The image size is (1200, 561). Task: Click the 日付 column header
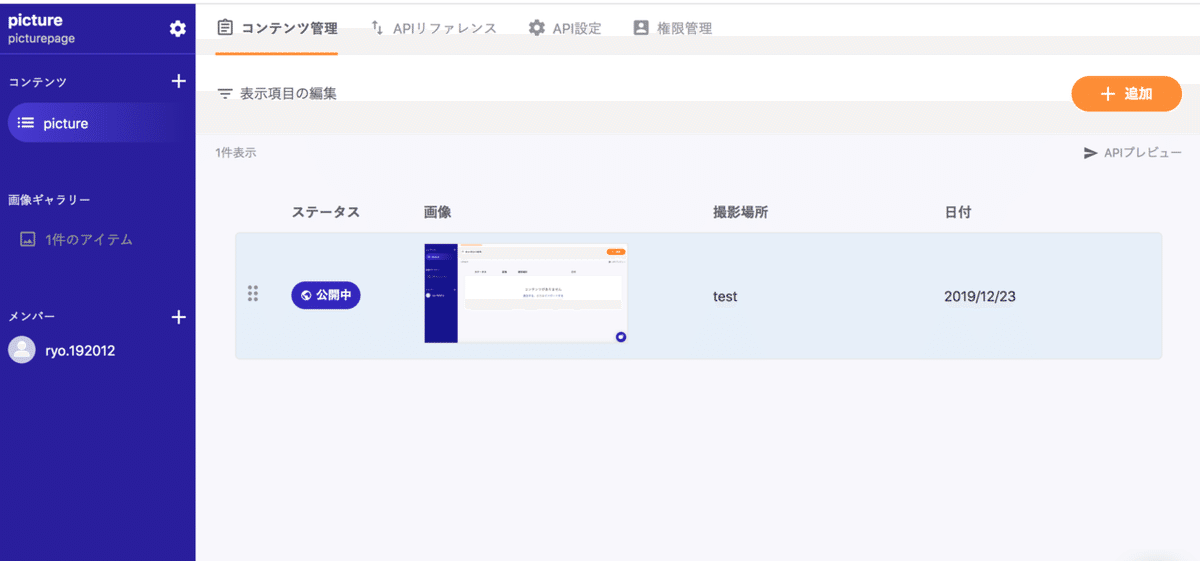[x=957, y=212]
